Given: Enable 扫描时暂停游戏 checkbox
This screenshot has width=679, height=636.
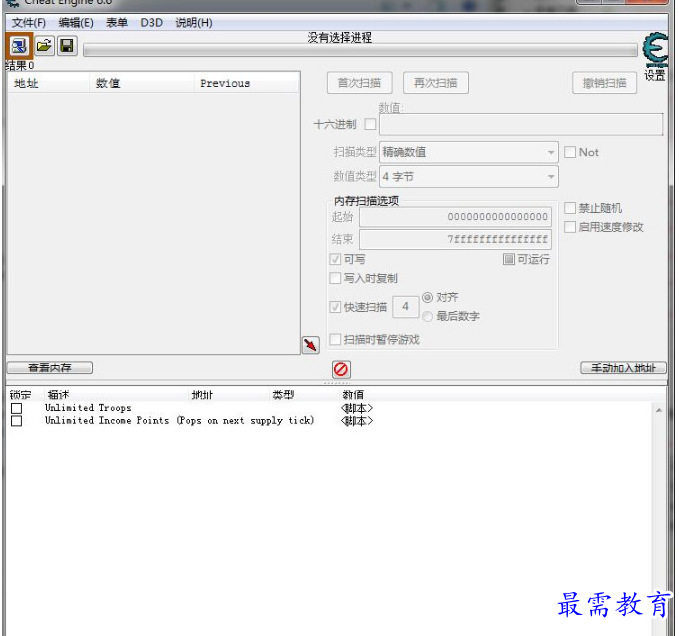Looking at the screenshot, I should pyautogui.click(x=335, y=339).
